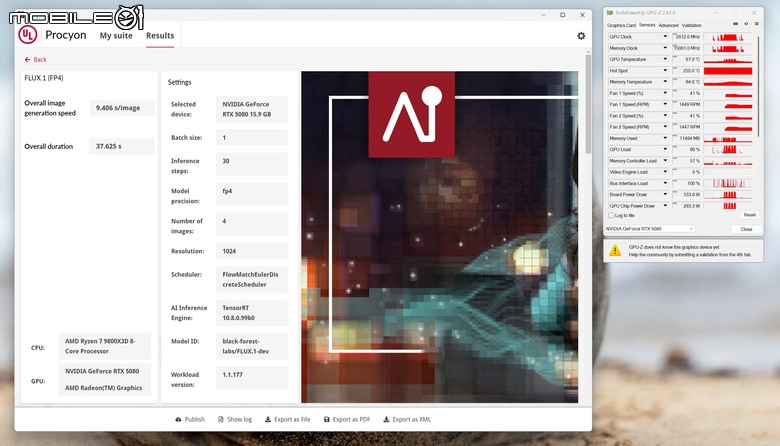Enable the Log to file checkbox
This screenshot has height=446, width=780.
point(611,215)
